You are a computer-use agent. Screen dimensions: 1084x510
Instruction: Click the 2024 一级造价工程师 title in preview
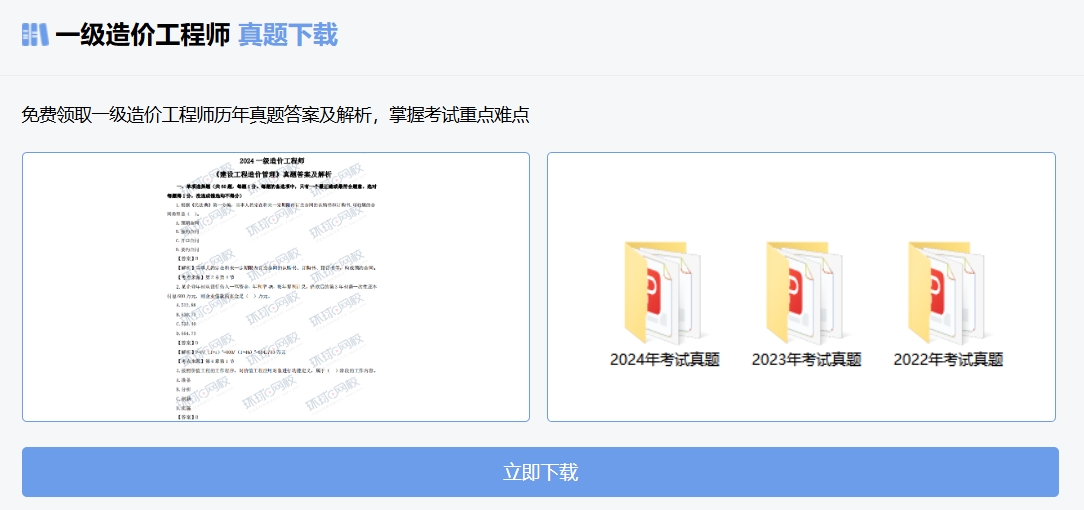pos(272,161)
